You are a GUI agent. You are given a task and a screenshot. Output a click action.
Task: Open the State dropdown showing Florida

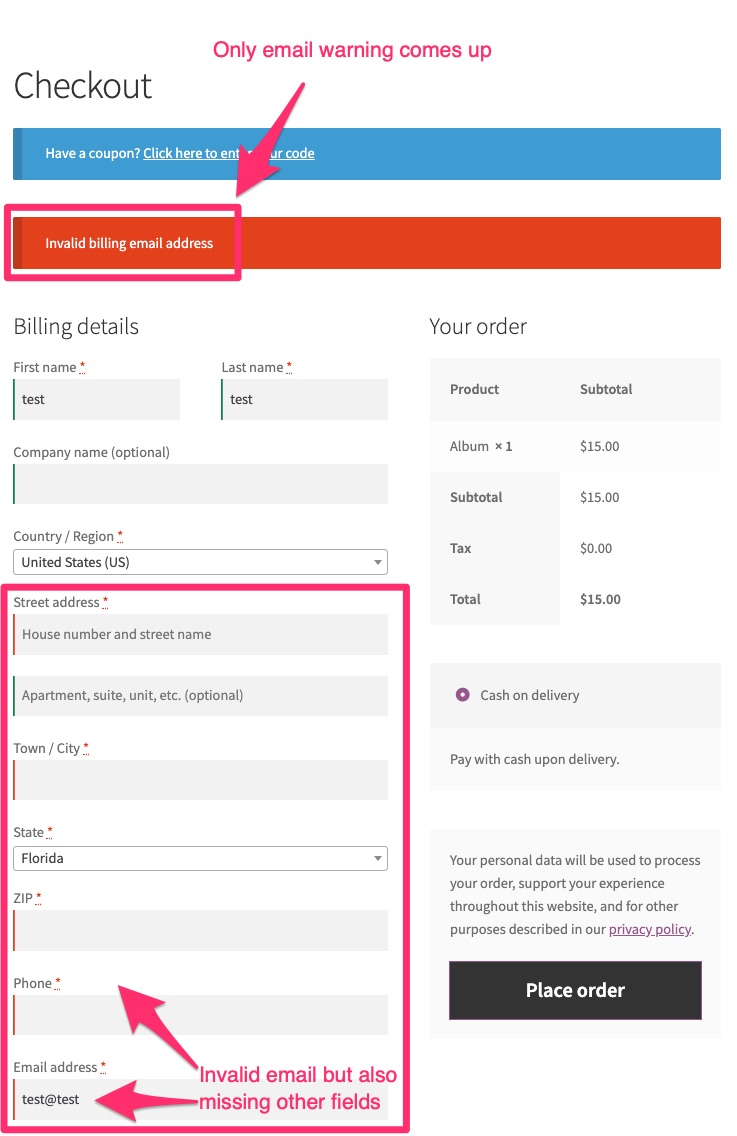click(200, 858)
